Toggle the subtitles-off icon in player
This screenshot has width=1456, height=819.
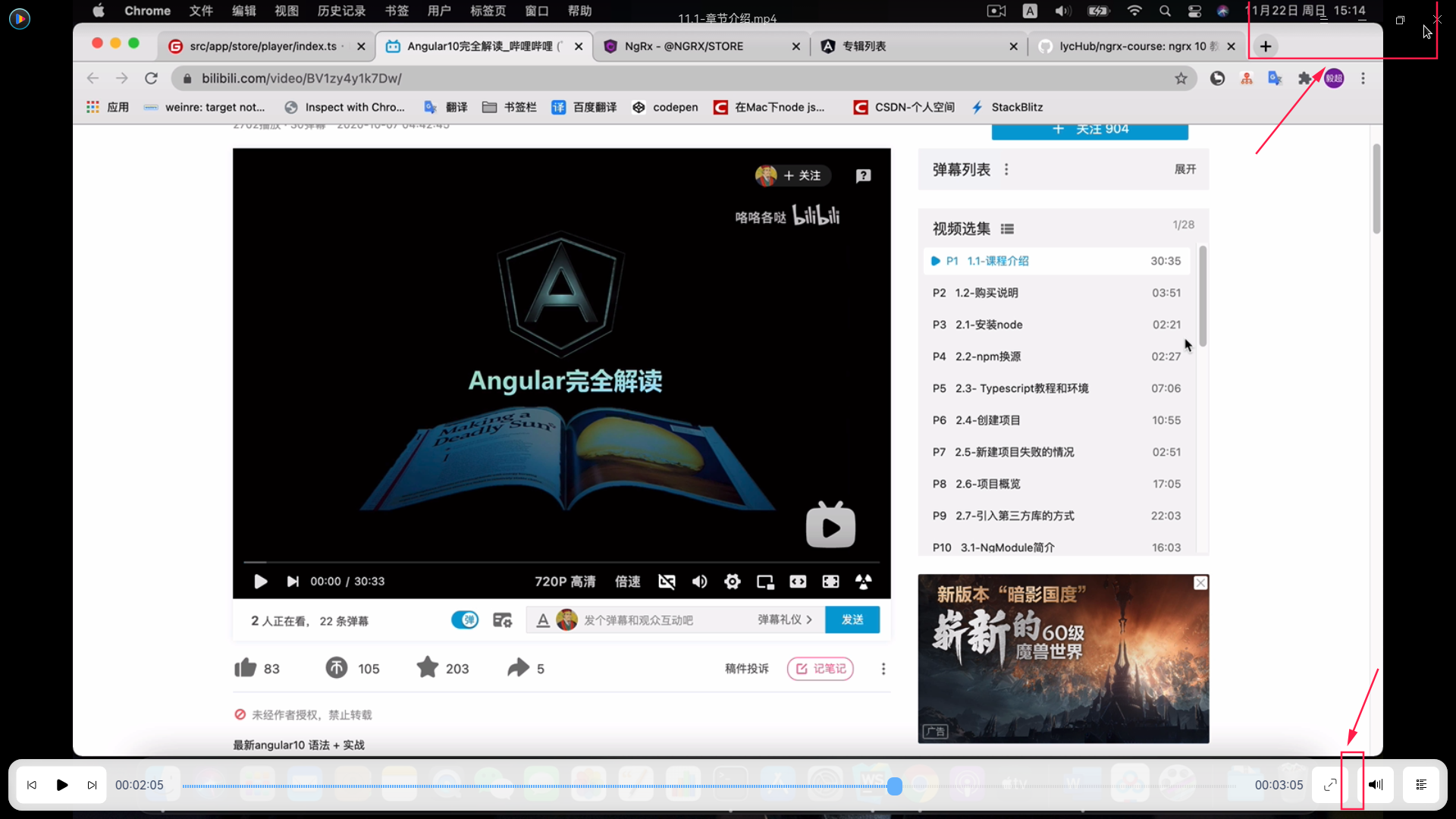point(667,582)
